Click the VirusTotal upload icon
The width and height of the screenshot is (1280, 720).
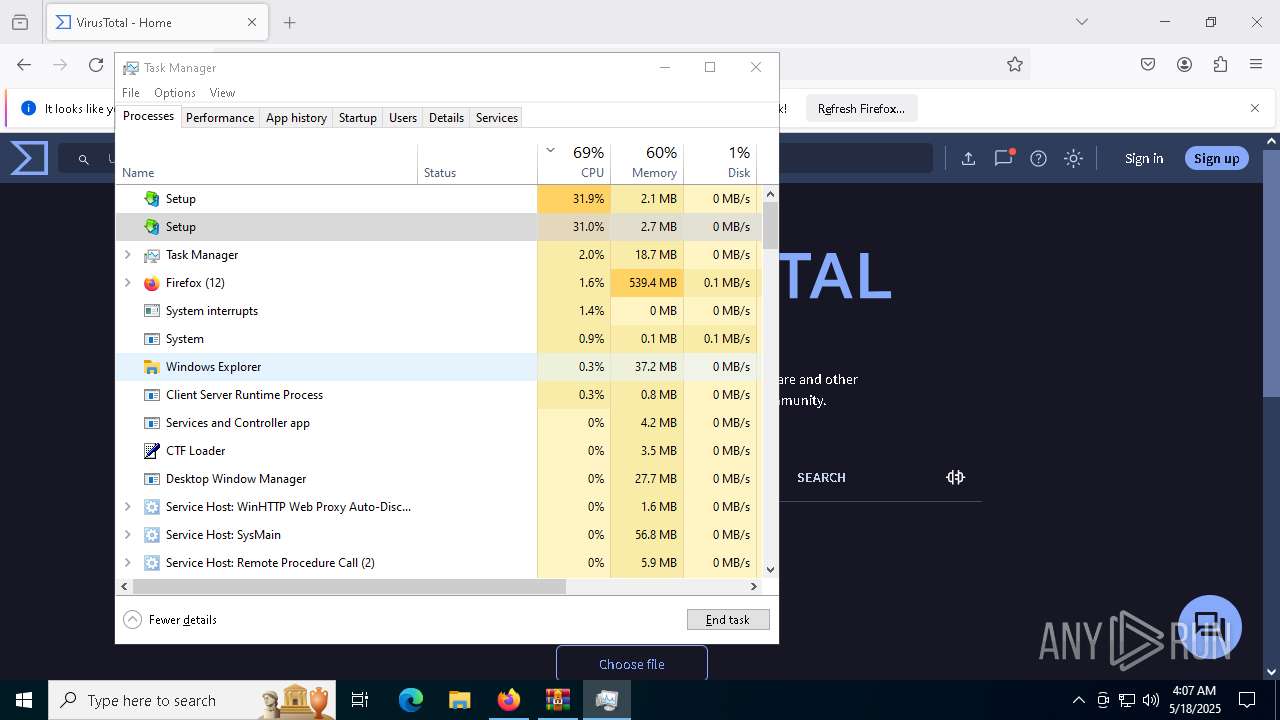(968, 158)
